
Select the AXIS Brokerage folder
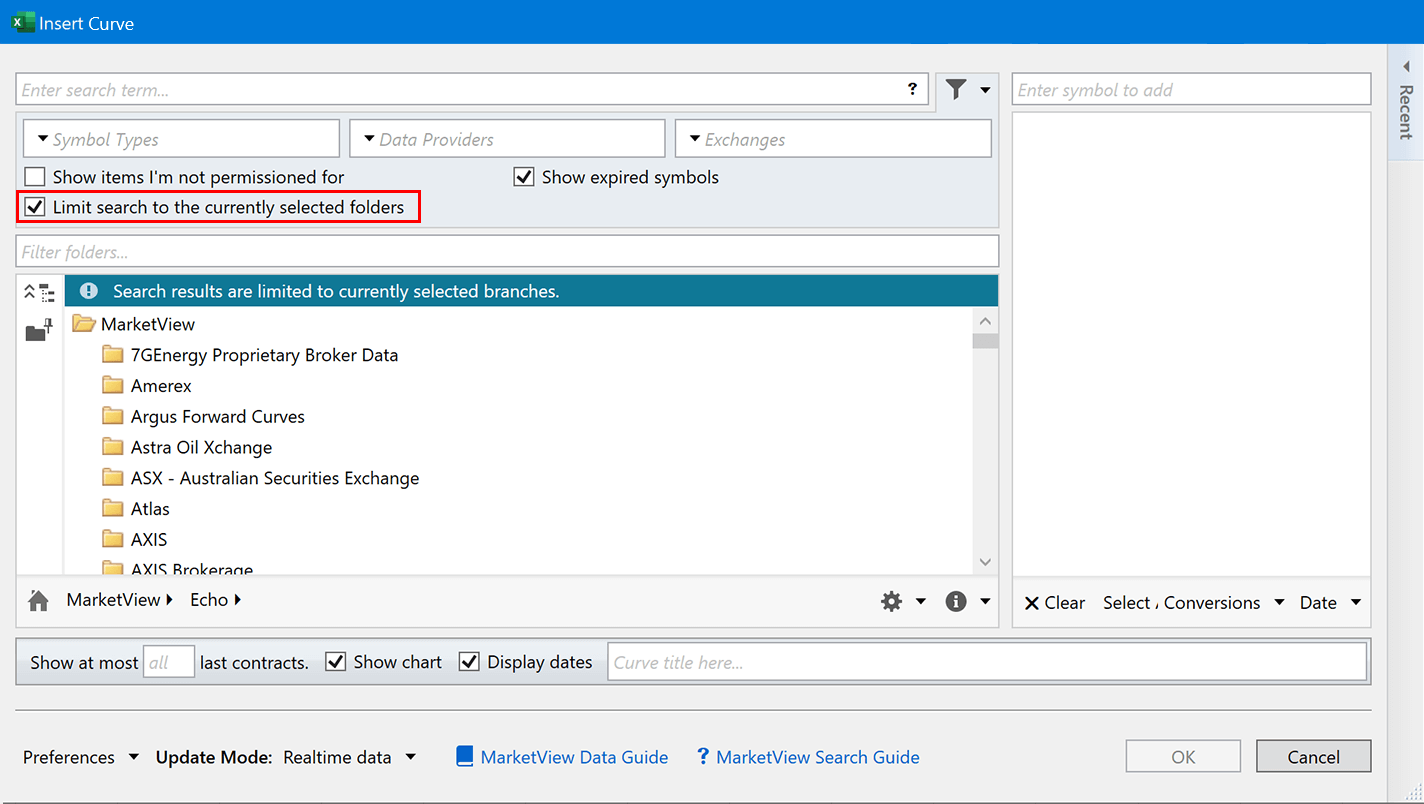pyautogui.click(x=192, y=569)
